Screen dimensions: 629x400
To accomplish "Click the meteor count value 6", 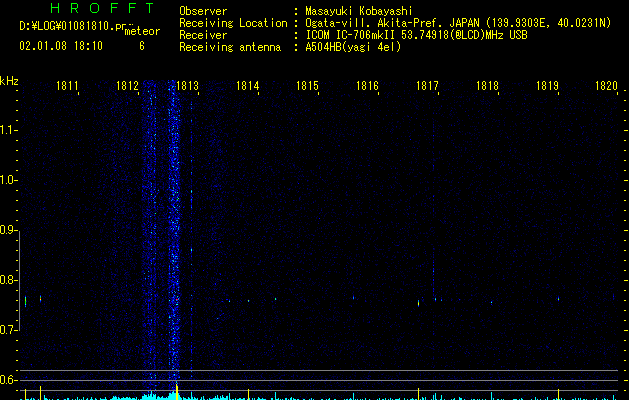I will point(142,46).
